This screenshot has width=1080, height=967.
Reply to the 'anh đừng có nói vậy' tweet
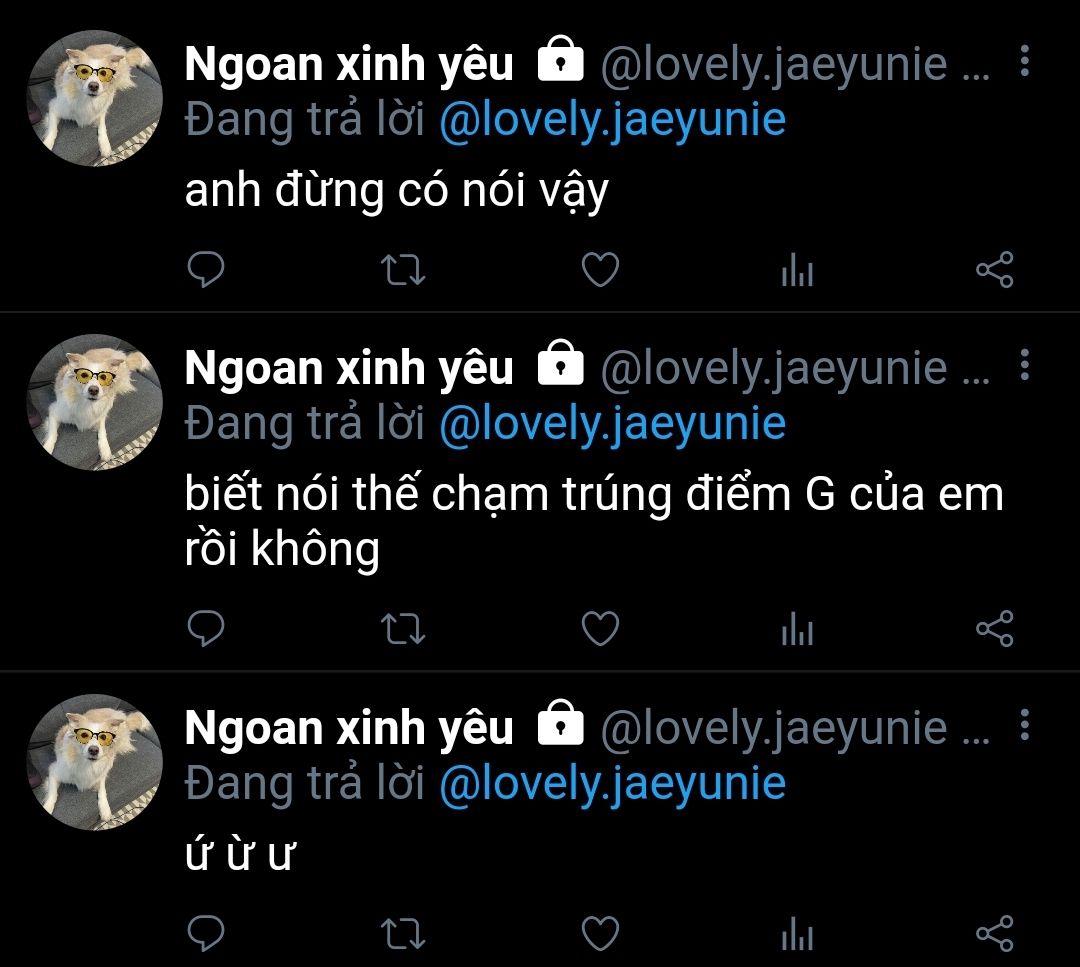[x=206, y=269]
